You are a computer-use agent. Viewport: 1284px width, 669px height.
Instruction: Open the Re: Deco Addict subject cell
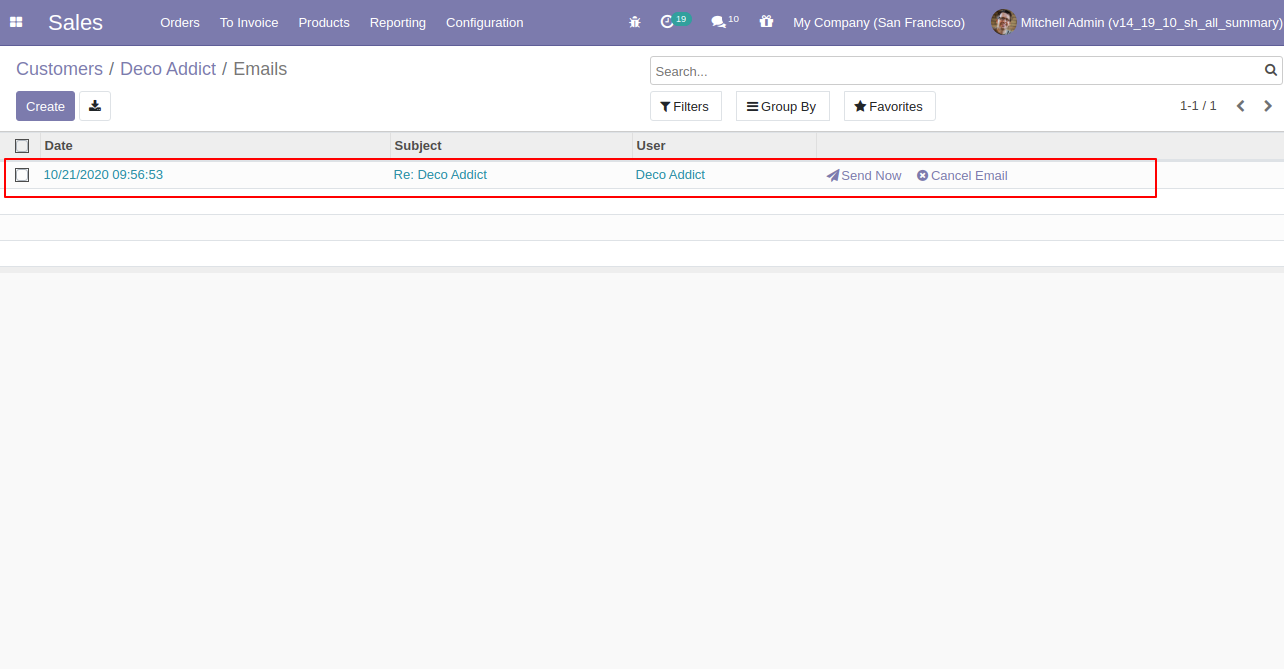440,175
